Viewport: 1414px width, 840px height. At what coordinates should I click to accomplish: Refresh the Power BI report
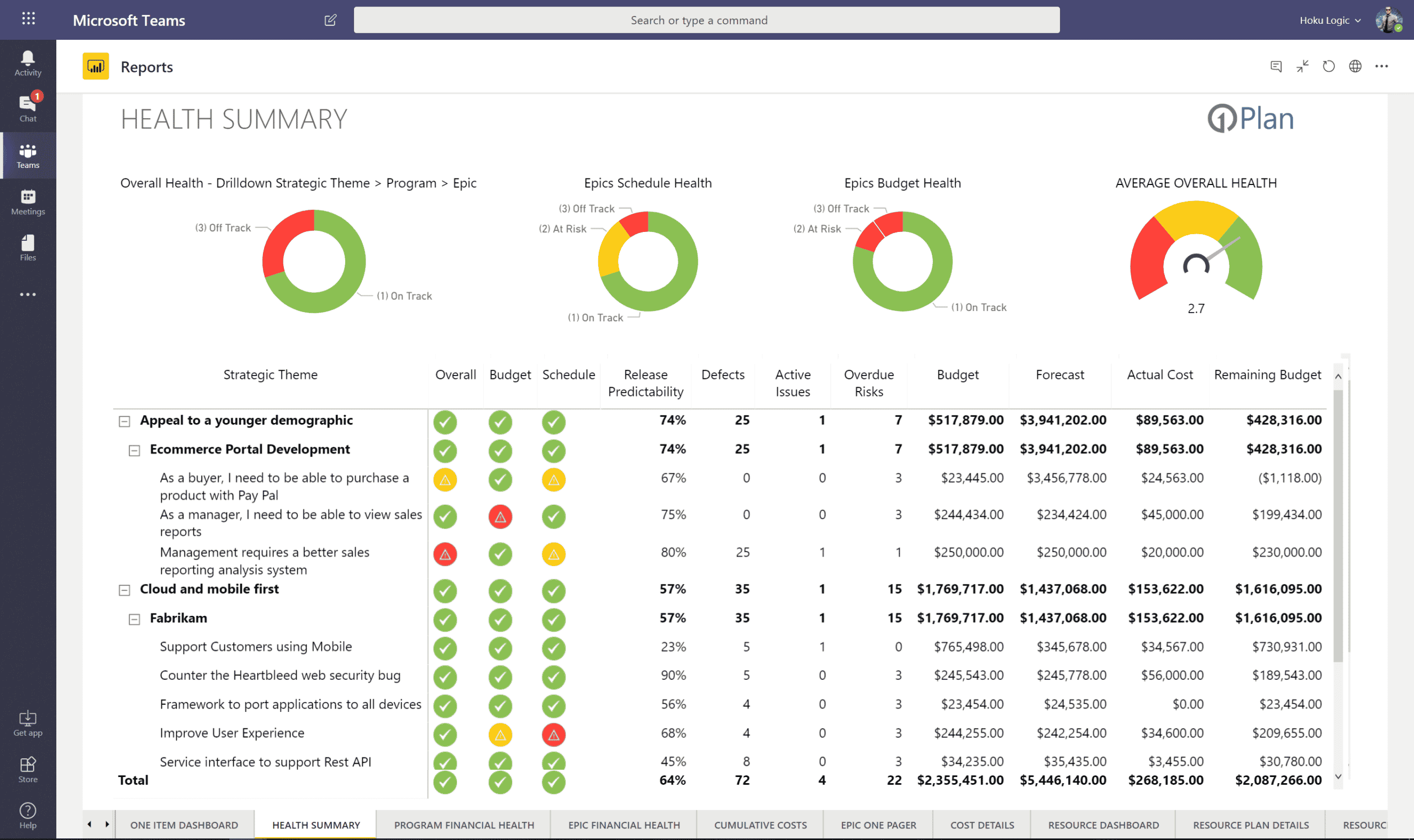click(1328, 66)
